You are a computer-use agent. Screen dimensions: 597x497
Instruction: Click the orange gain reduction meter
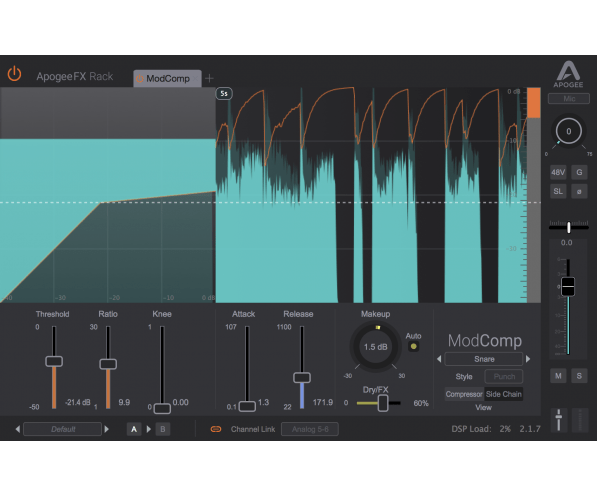pos(533,103)
